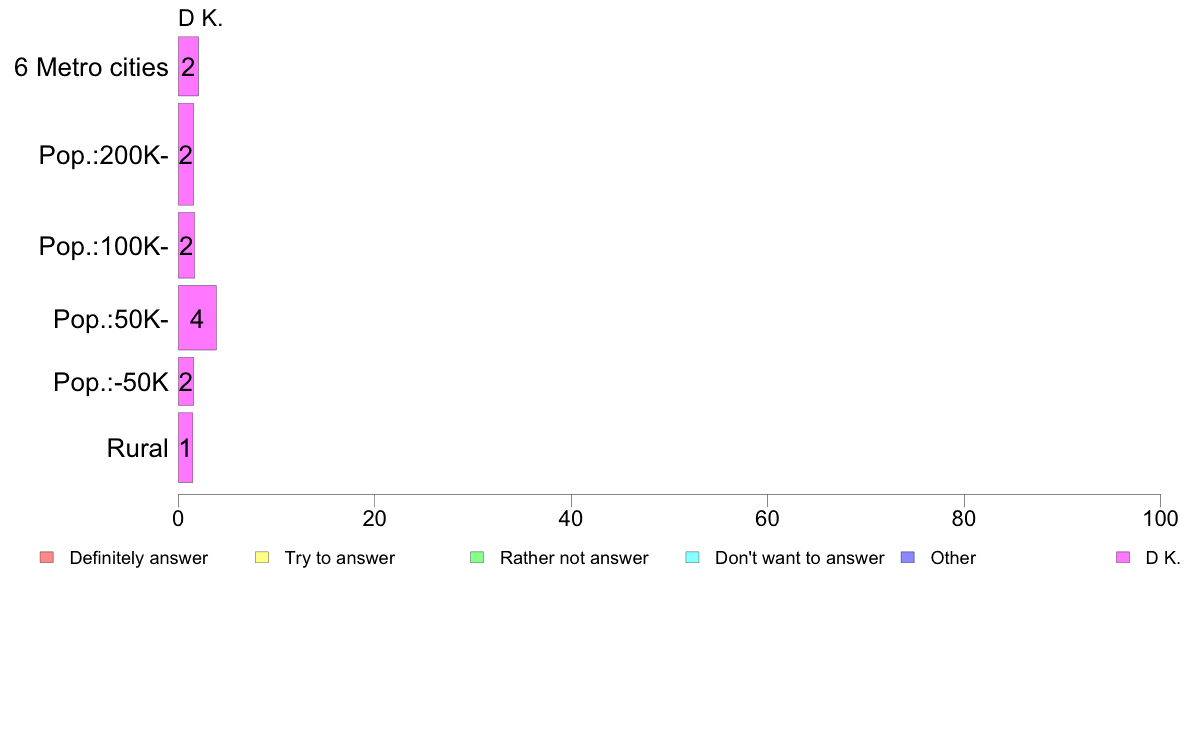The image size is (1188, 736).
Task: Click the blue Other legend swatch
Action: click(x=907, y=557)
